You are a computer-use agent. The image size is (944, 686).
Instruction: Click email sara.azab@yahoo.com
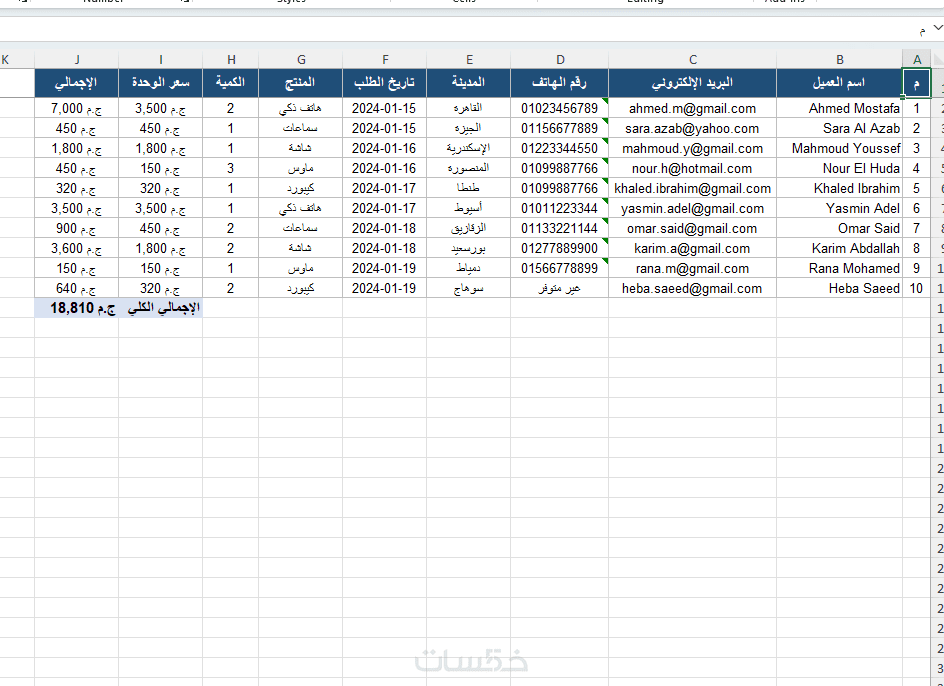pos(692,128)
